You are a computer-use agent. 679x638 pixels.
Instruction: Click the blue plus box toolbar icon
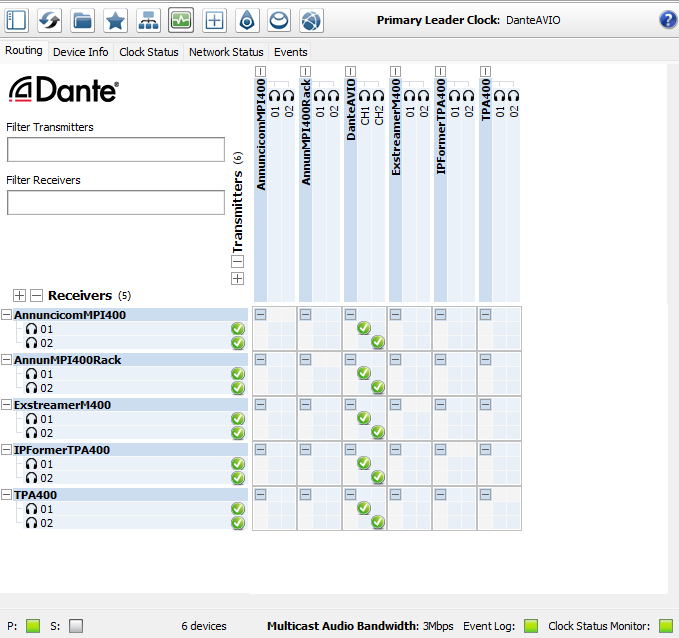point(214,19)
